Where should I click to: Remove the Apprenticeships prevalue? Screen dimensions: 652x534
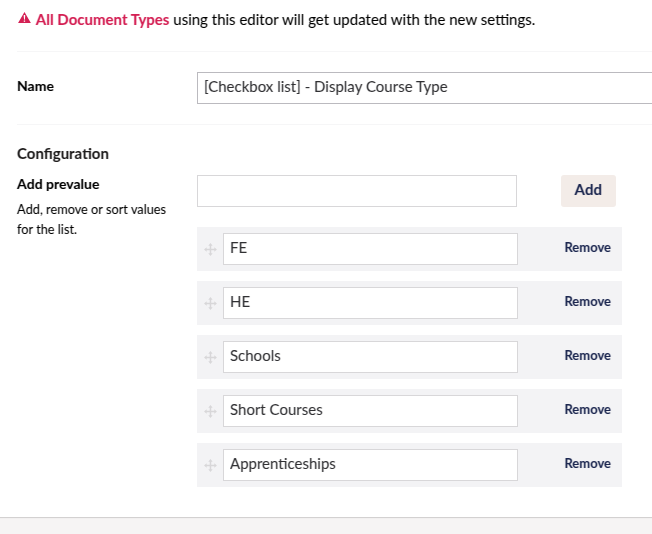pos(587,464)
